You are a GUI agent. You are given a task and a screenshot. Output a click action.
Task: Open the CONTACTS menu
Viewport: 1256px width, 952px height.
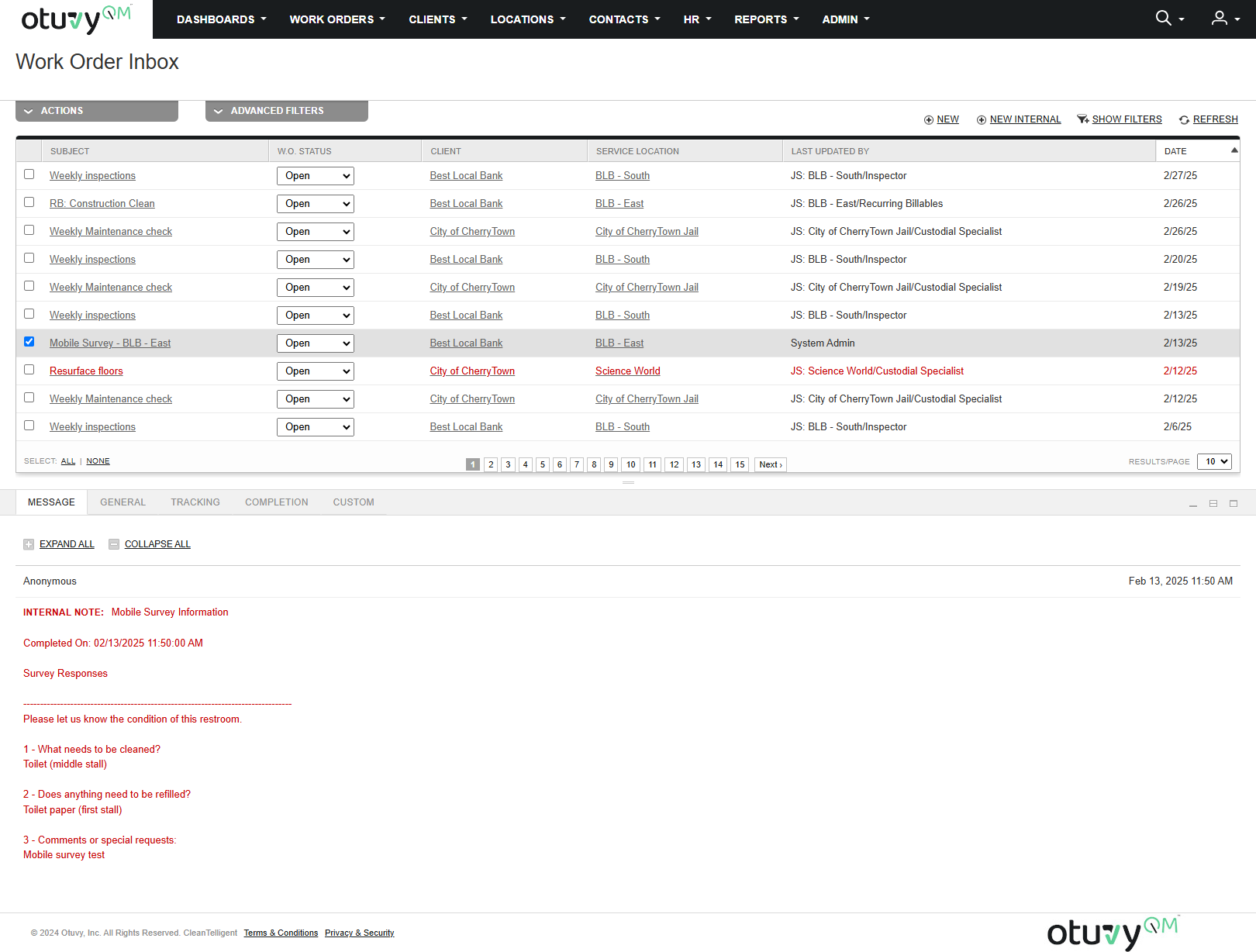click(624, 19)
